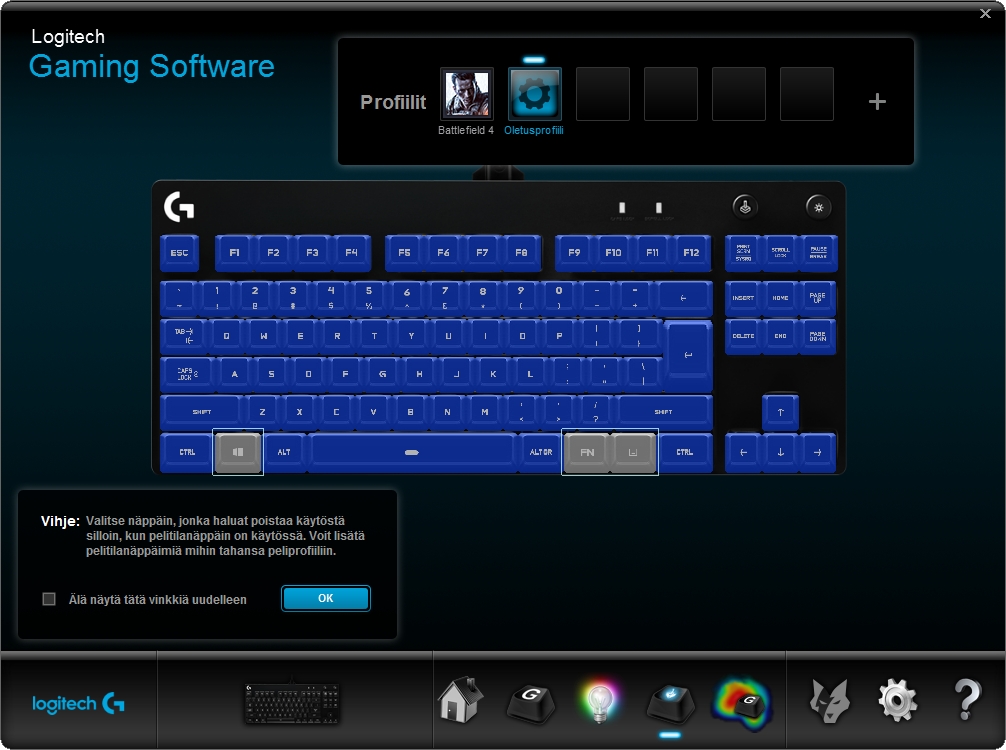Open the ARX wolf-head icon
The width and height of the screenshot is (1006, 750).
(830, 701)
